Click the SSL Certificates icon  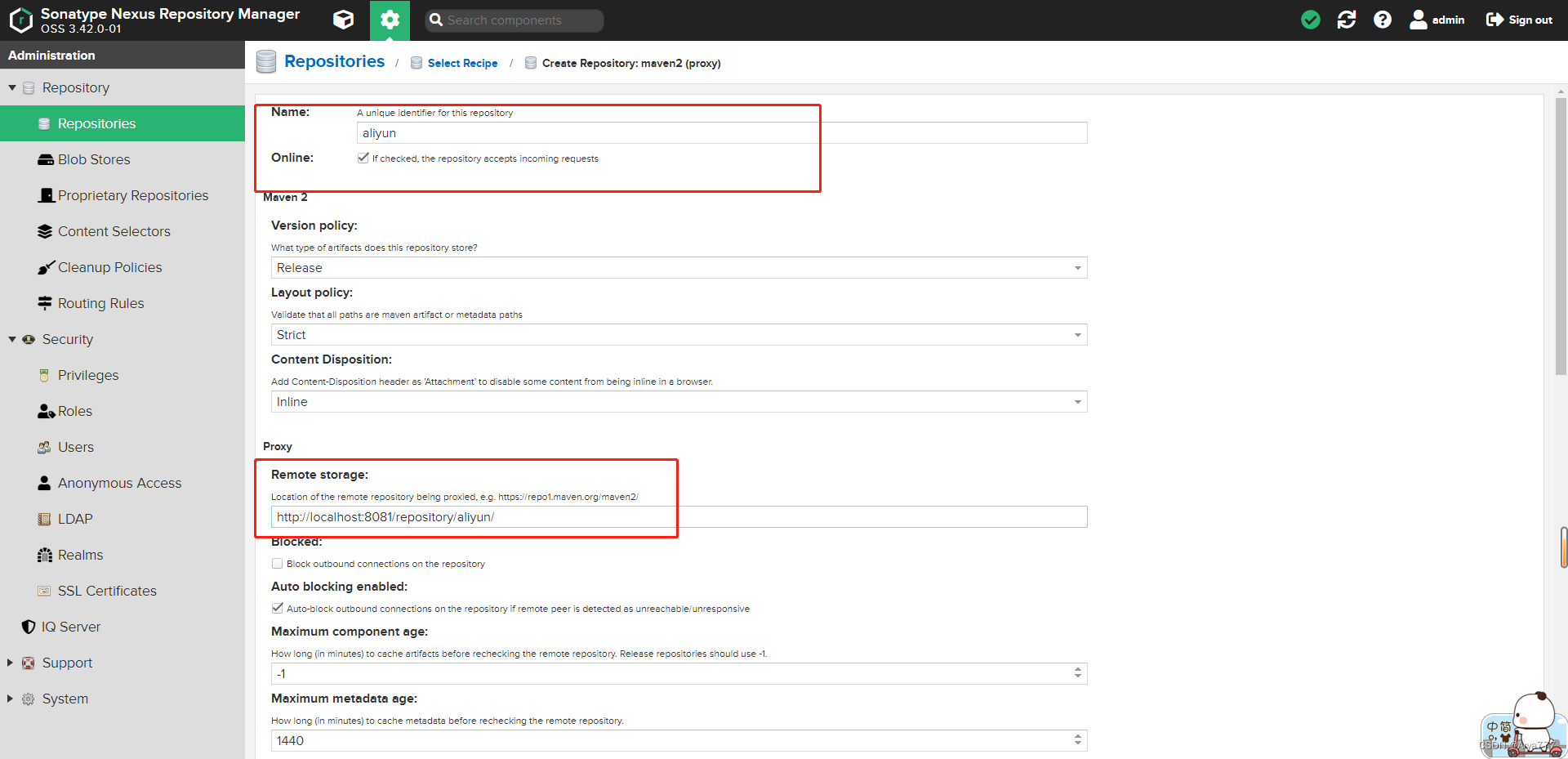pyautogui.click(x=44, y=591)
